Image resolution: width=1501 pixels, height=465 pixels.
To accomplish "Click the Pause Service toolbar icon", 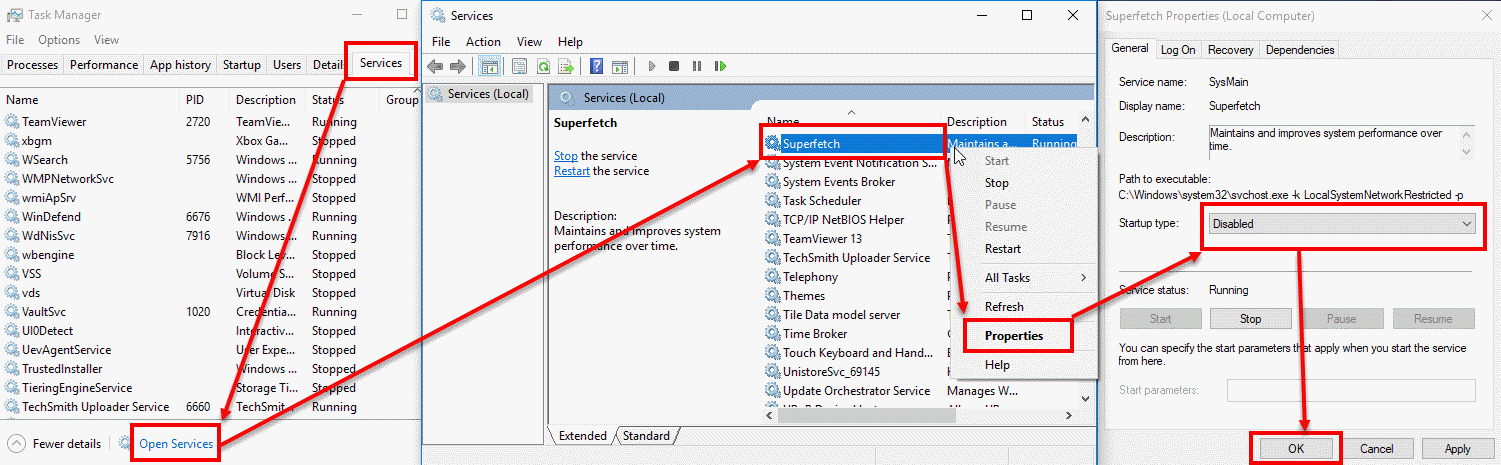I will click(696, 67).
